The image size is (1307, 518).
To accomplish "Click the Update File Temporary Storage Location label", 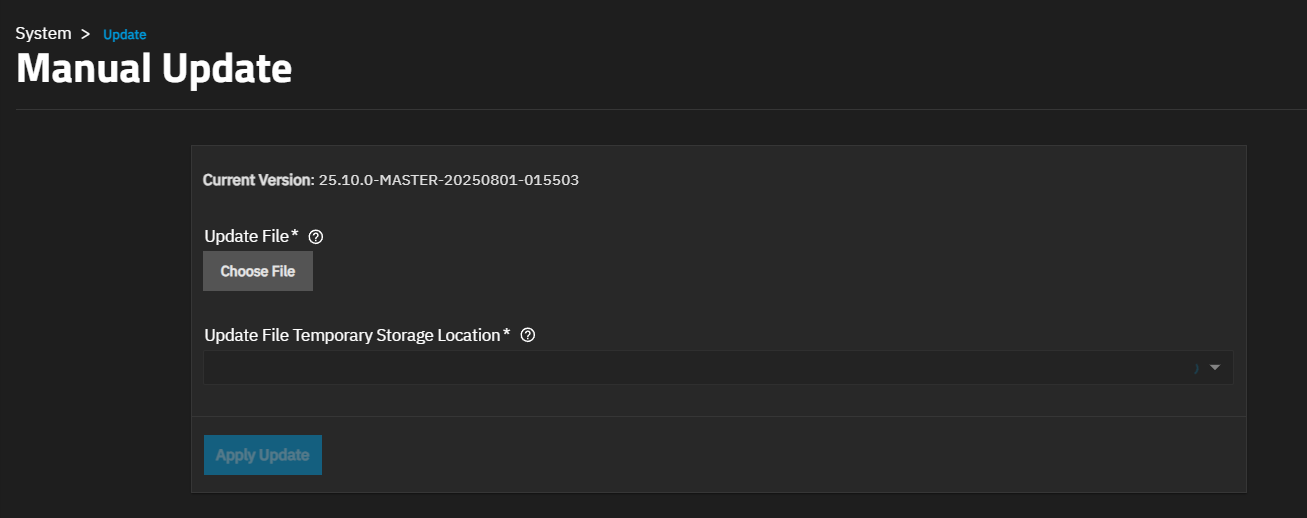I will [x=351, y=335].
